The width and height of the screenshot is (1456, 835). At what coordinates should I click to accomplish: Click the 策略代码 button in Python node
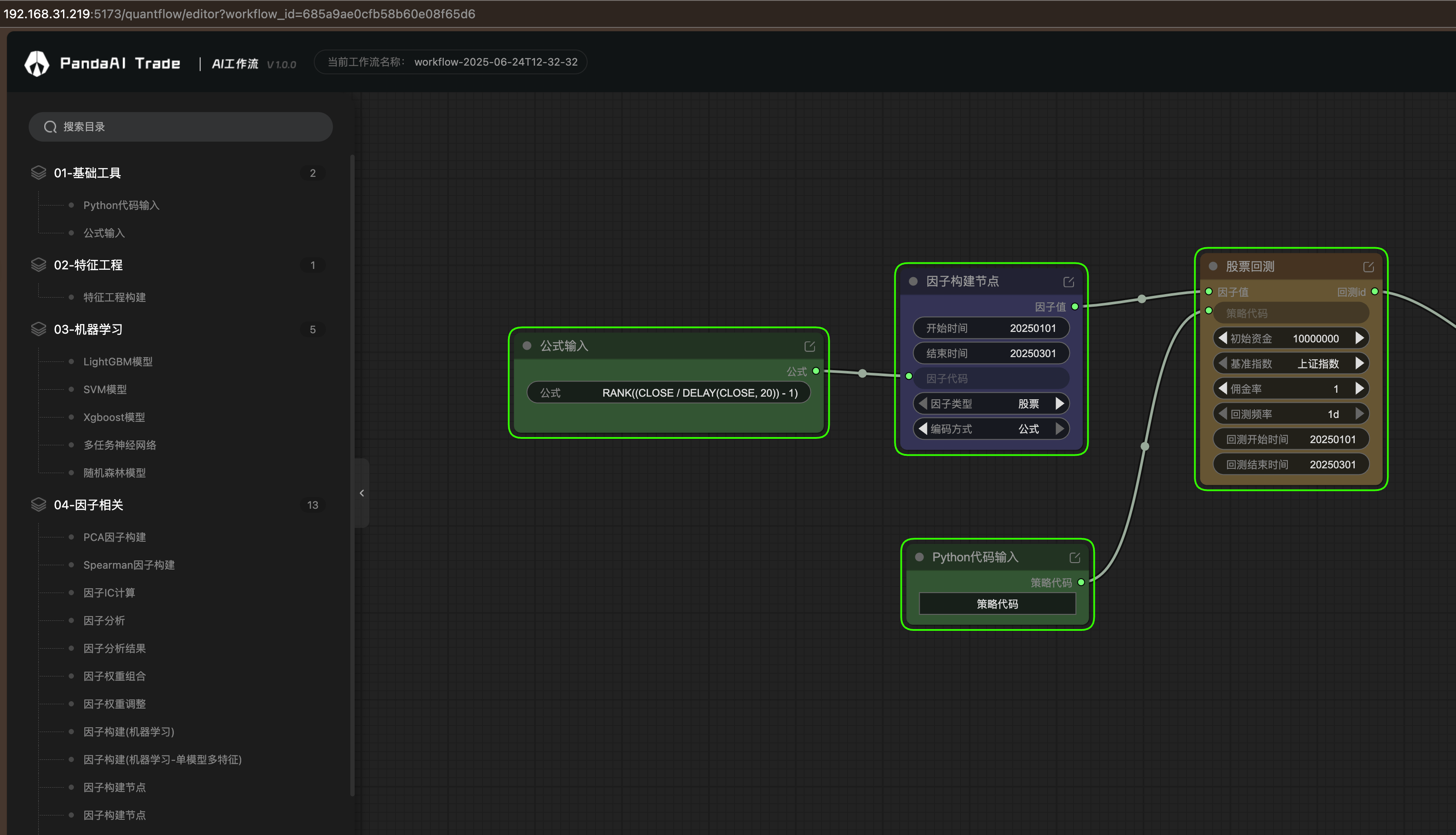tap(997, 604)
